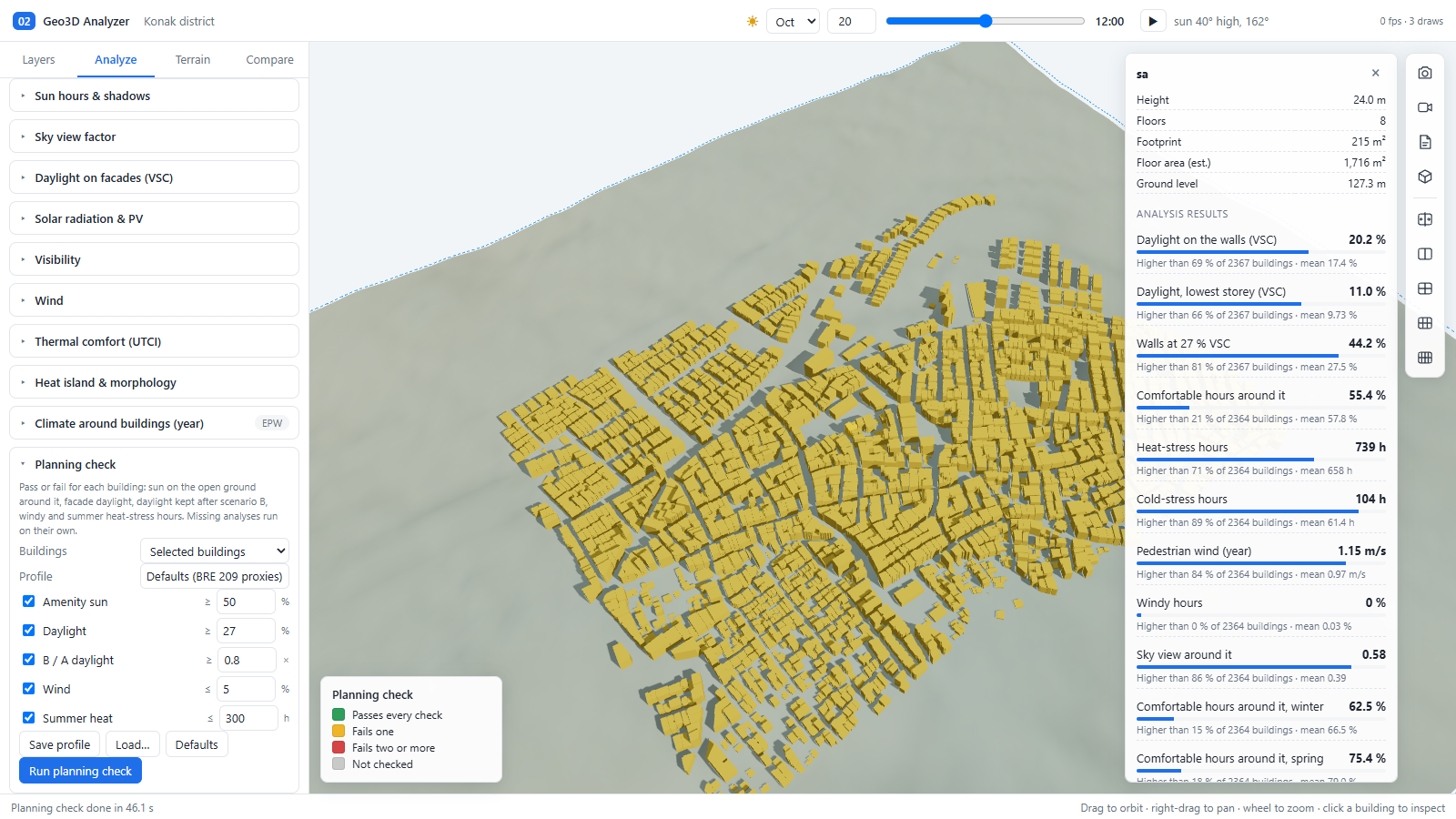Viewport: 1456px width, 819px height.
Task: Select the four-pane grid layout icon
Action: tap(1425, 288)
